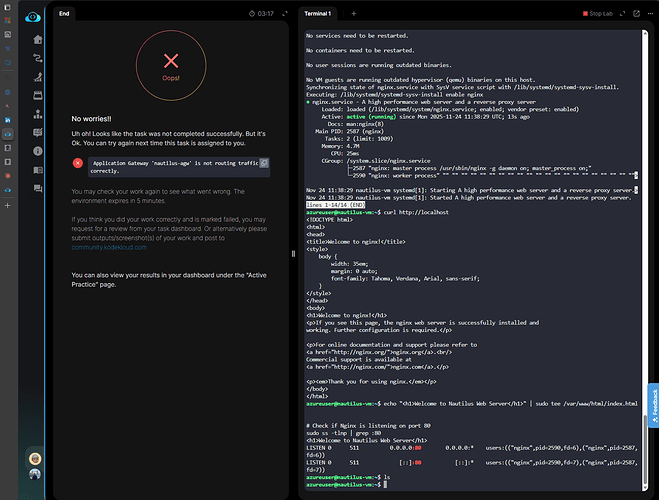The height and width of the screenshot is (500, 659).
Task: Copy the error message text
Action: tap(264, 162)
